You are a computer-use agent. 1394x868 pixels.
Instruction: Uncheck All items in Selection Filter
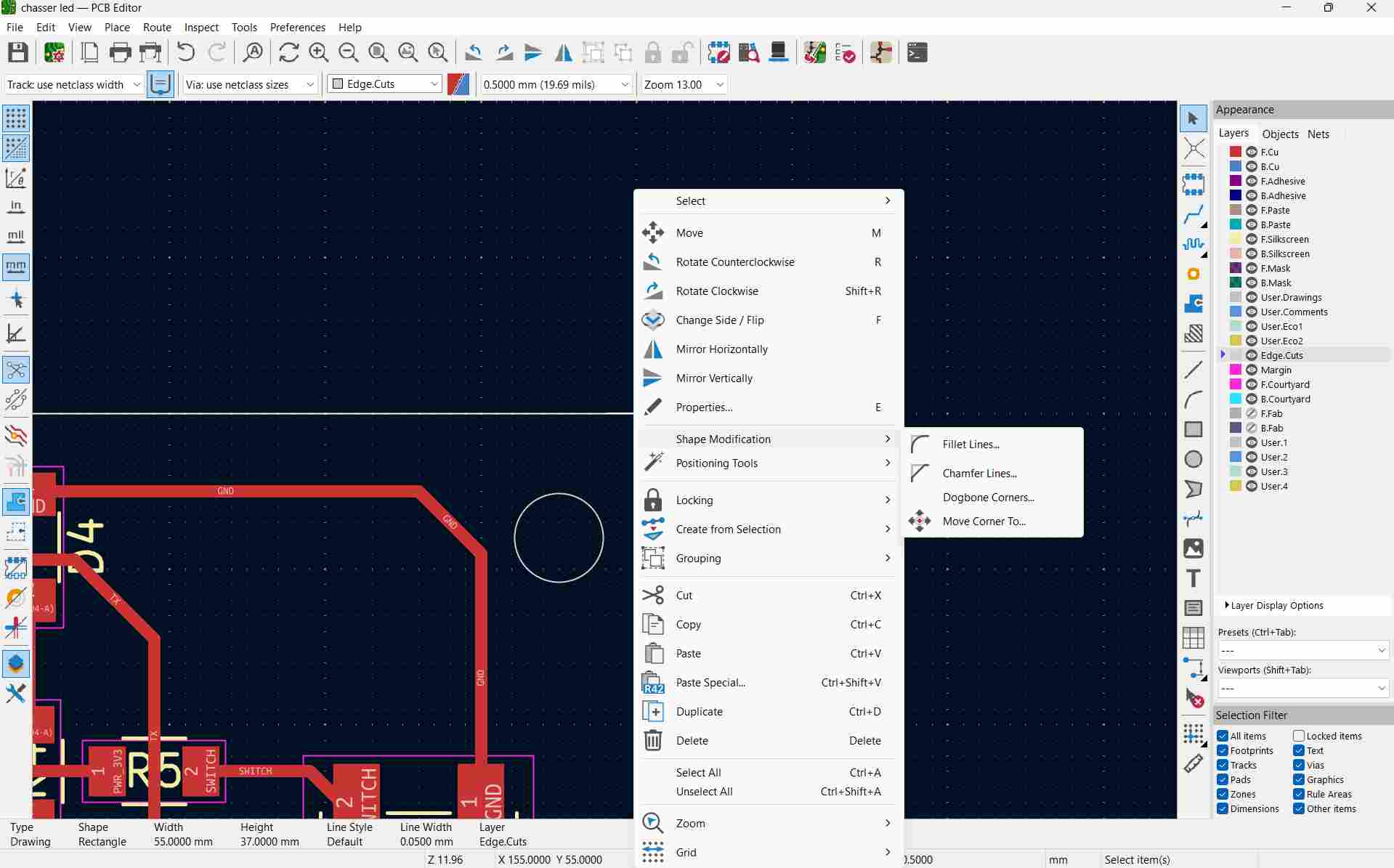(1223, 736)
